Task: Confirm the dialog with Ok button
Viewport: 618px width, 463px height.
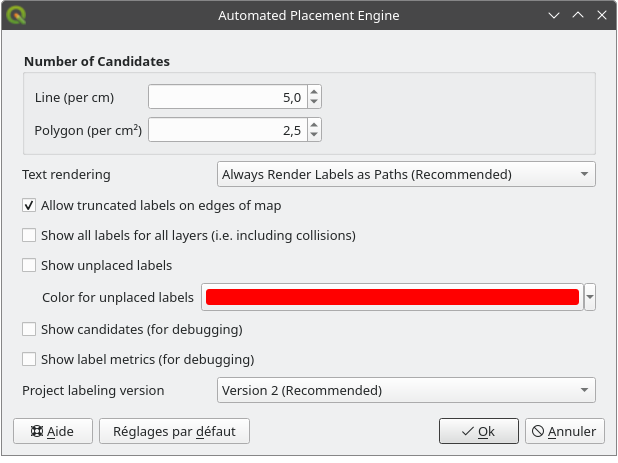Action: [478, 431]
